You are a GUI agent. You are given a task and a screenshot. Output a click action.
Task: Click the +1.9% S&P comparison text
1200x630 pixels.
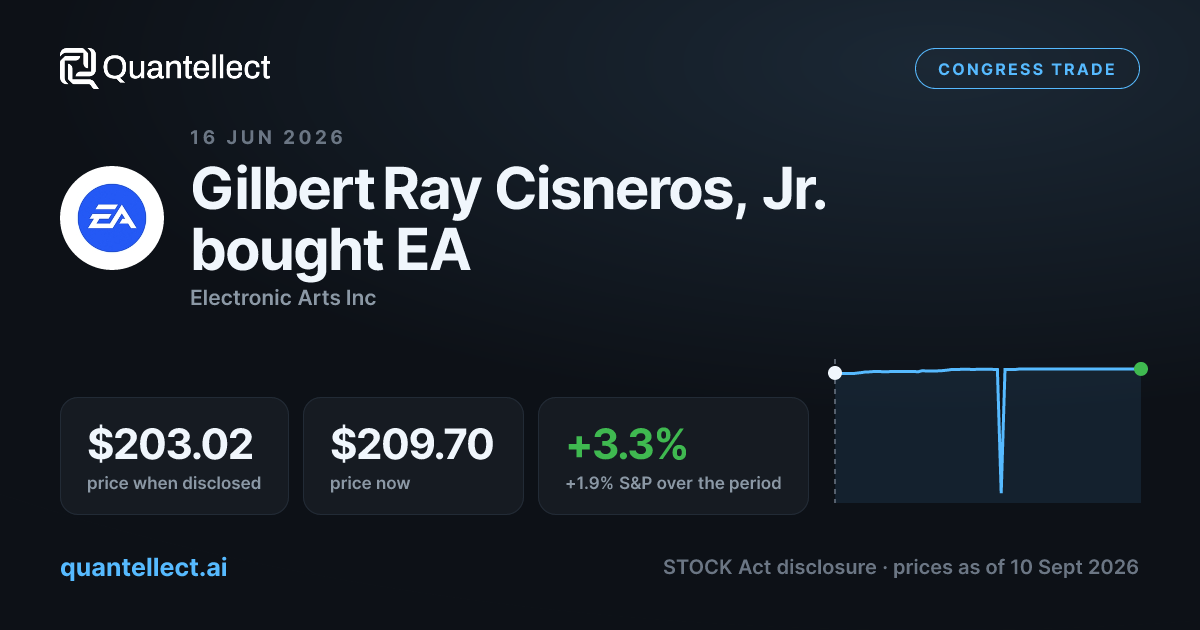pos(673,483)
